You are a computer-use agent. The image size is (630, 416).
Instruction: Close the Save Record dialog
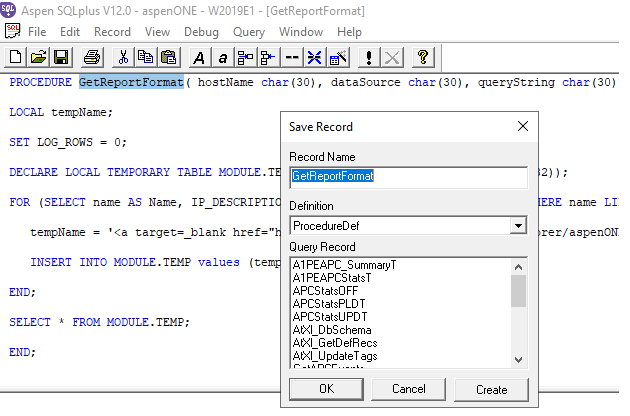523,126
